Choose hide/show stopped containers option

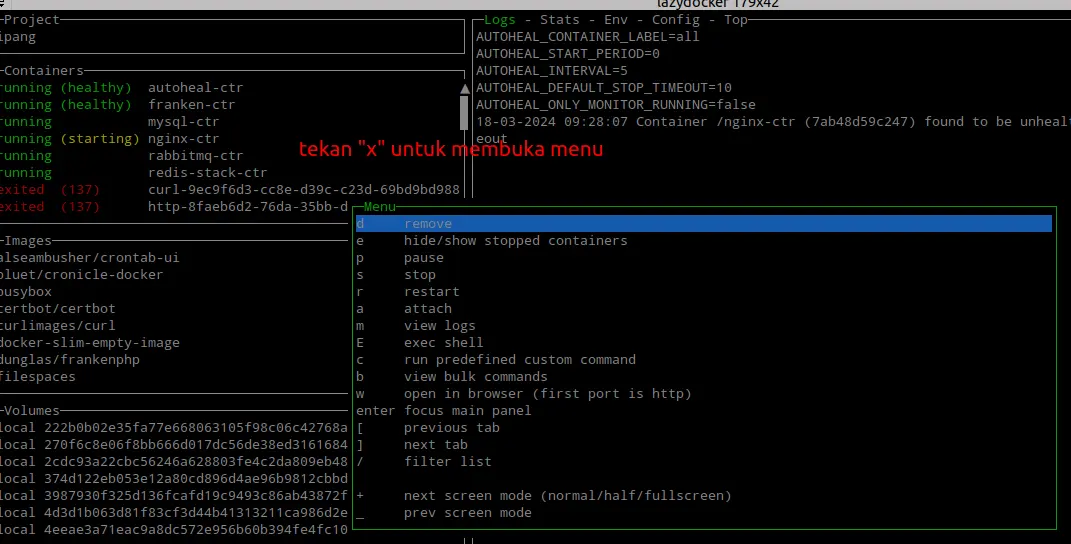point(515,241)
